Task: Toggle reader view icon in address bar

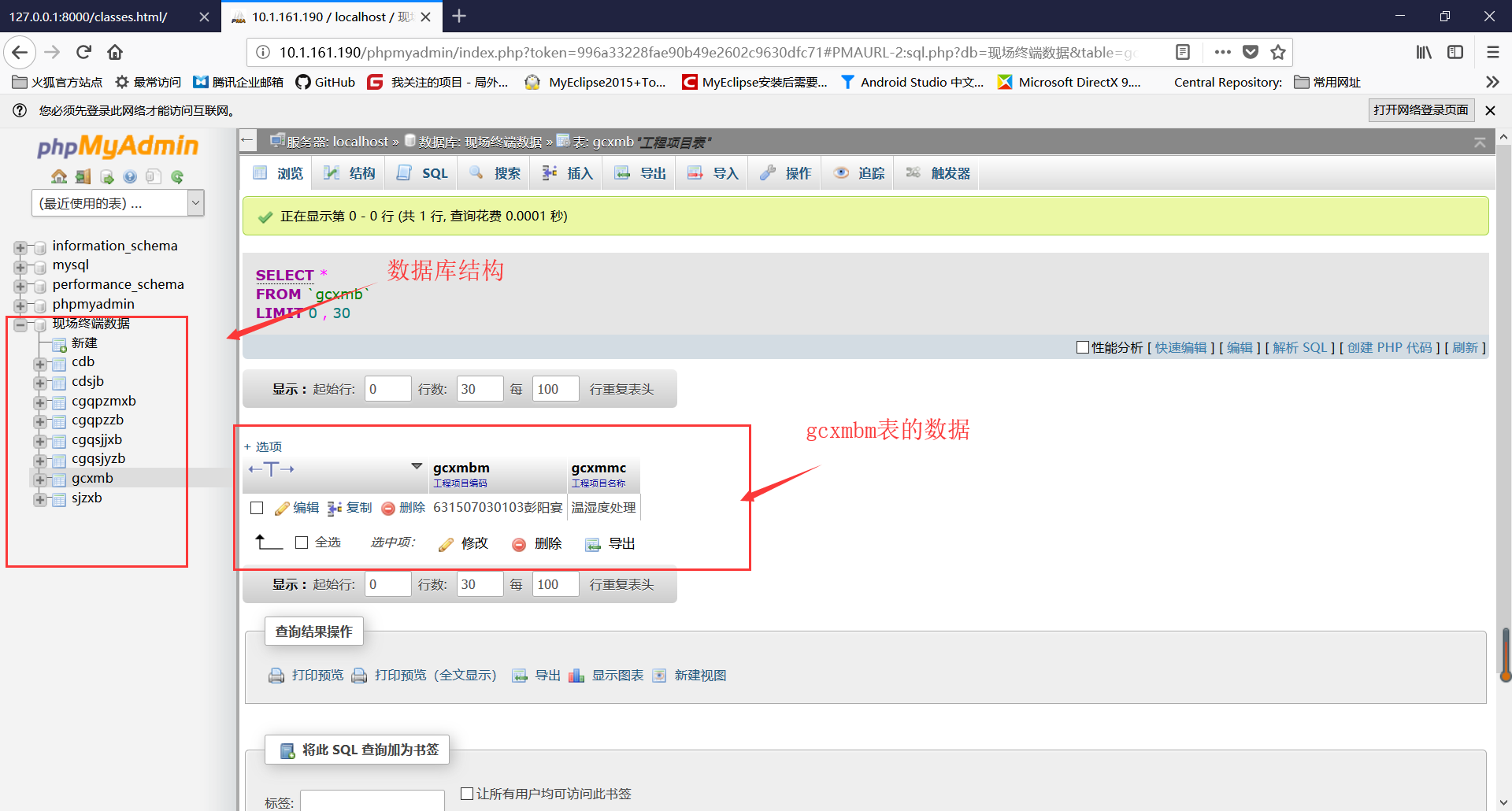Action: point(1182,52)
